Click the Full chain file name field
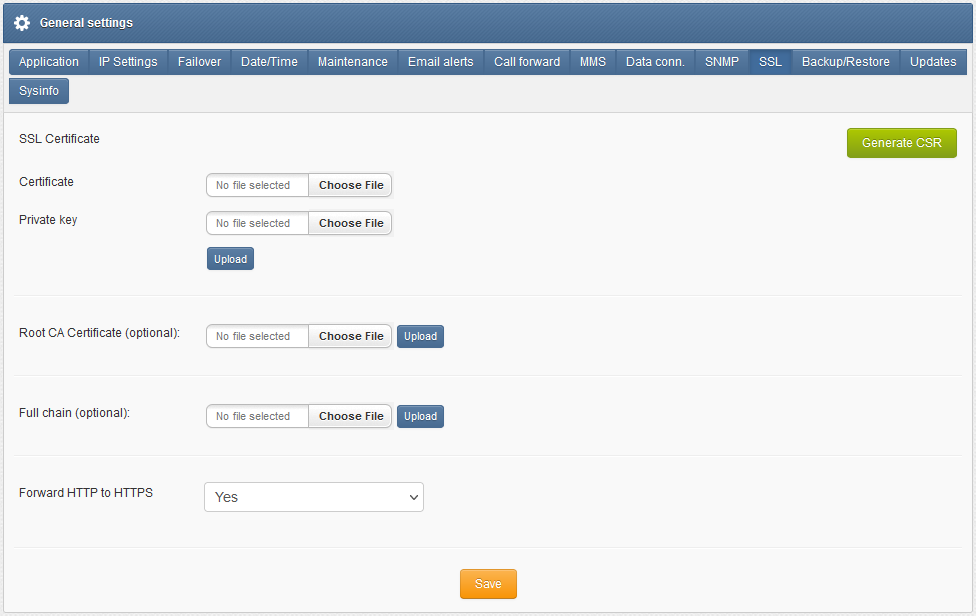 (x=258, y=416)
